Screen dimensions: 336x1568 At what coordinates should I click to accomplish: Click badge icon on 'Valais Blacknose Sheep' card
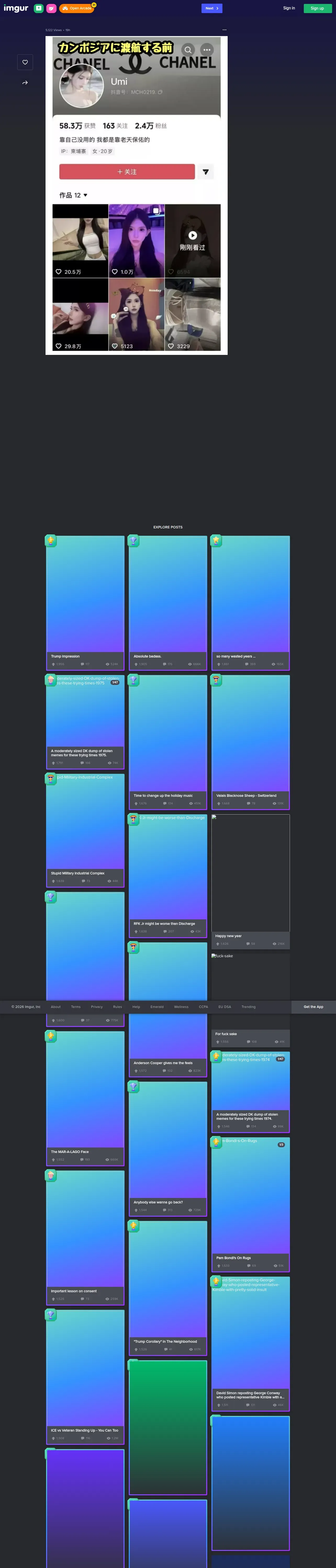coord(216,680)
